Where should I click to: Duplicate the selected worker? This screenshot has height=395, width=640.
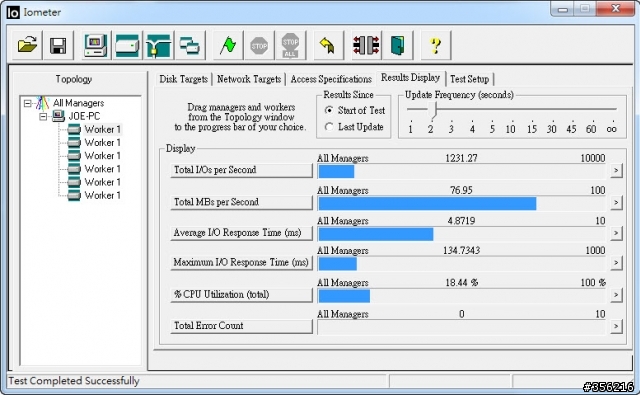(189, 45)
